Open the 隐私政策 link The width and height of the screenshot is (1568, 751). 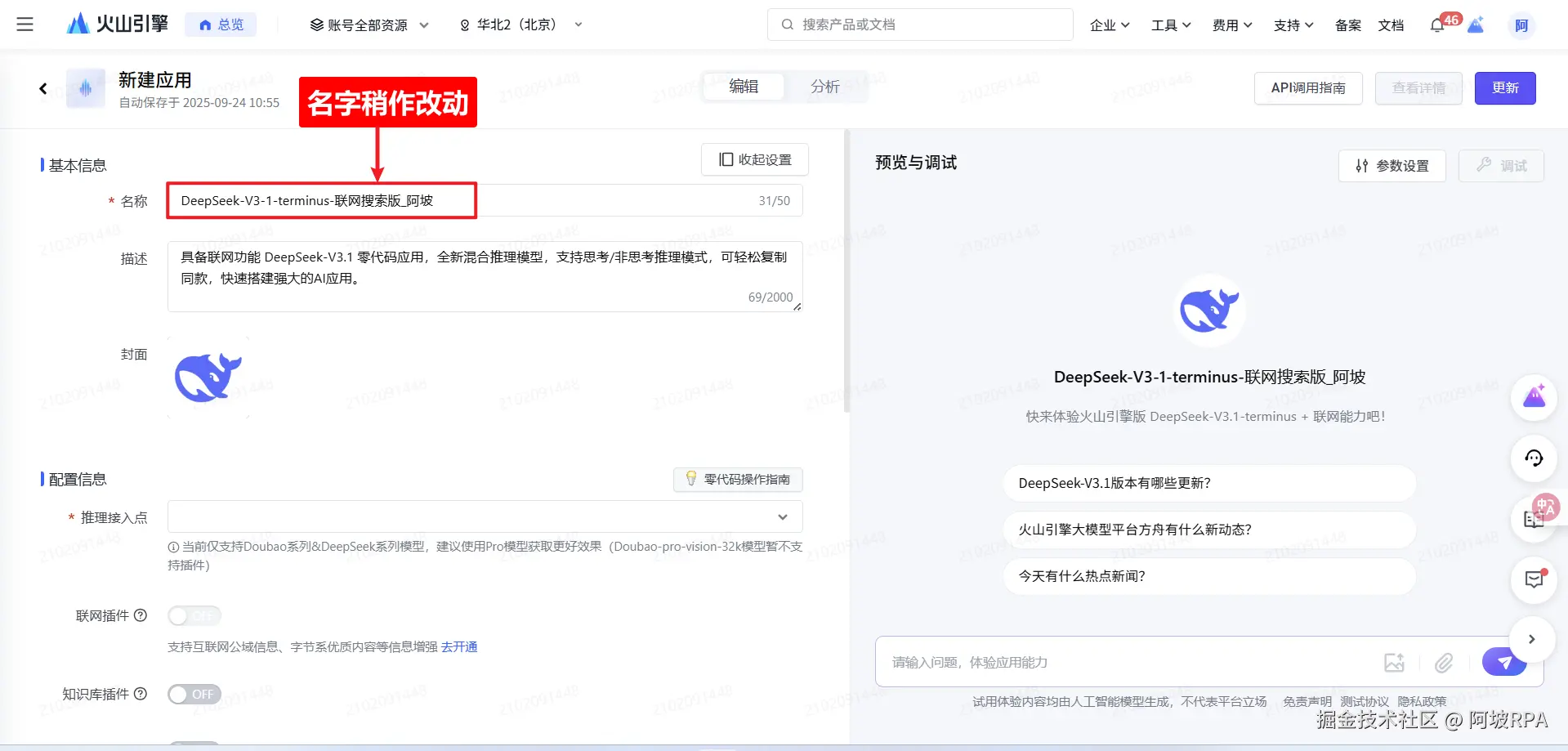[x=1422, y=702]
